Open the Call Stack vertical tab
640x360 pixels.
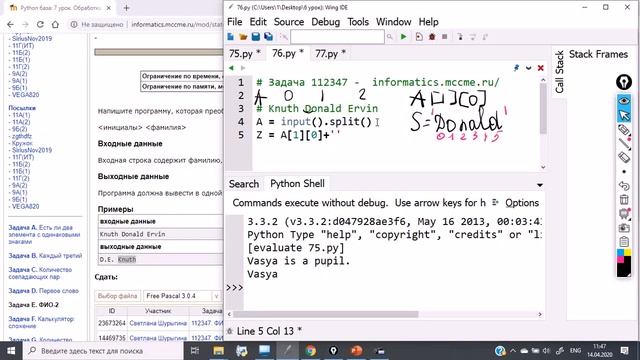559,72
